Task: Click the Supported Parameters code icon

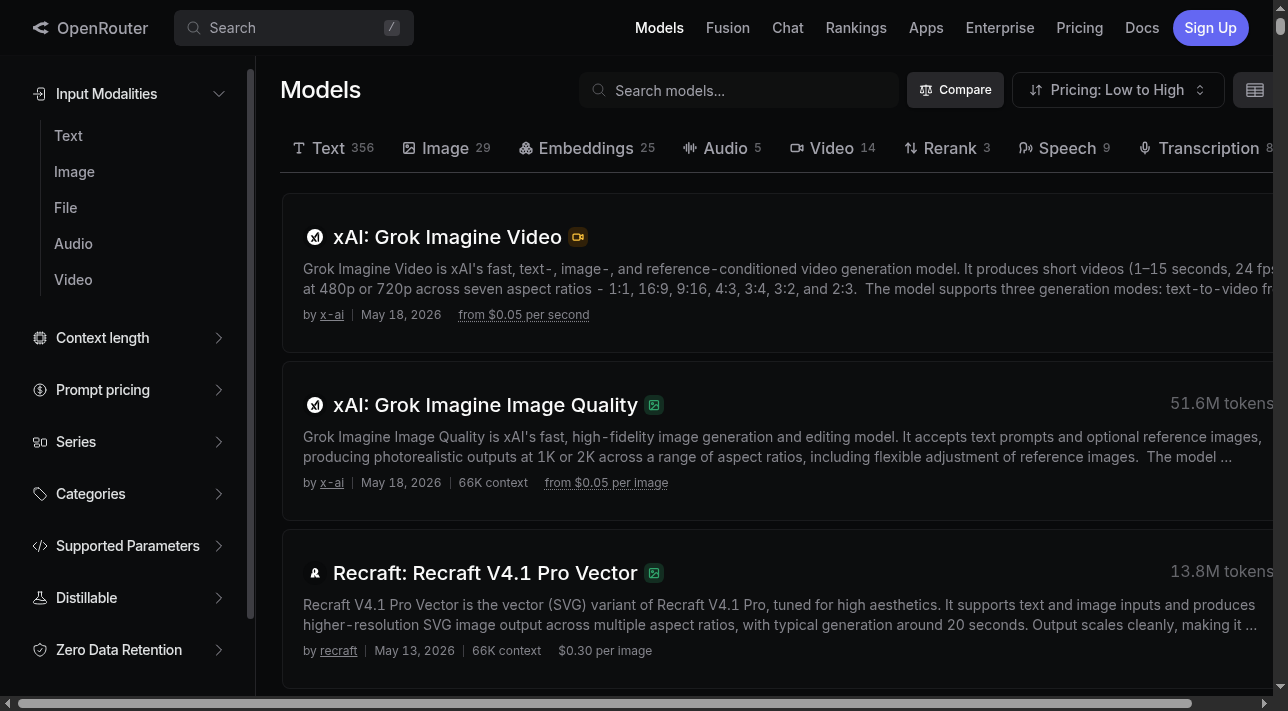Action: (40, 546)
